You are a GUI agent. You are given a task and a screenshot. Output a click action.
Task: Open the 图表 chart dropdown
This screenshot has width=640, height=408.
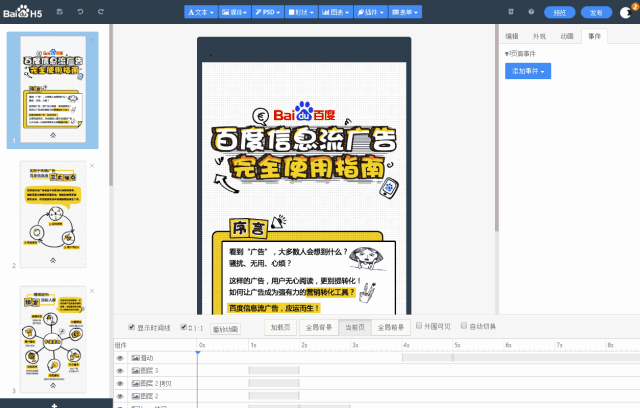tap(336, 12)
